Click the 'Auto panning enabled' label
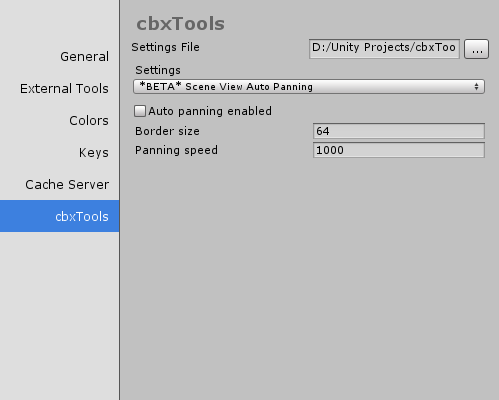 tap(210, 111)
